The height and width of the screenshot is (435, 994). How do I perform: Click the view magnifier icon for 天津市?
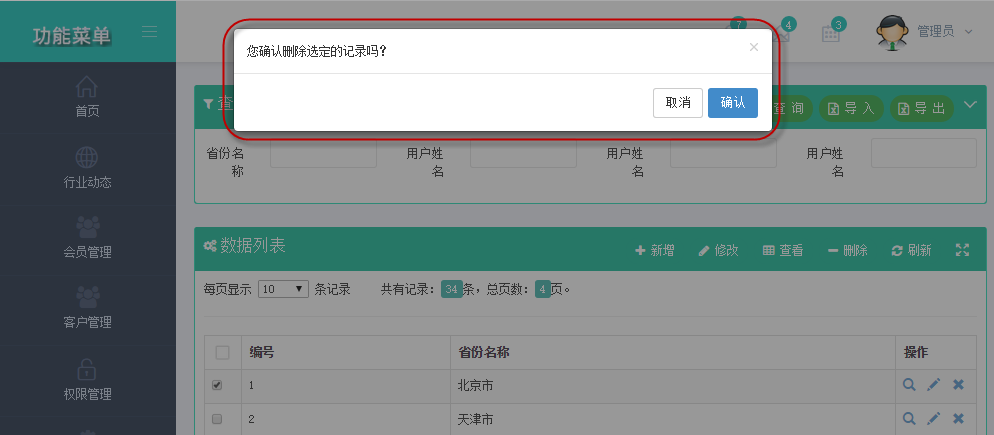[909, 419]
